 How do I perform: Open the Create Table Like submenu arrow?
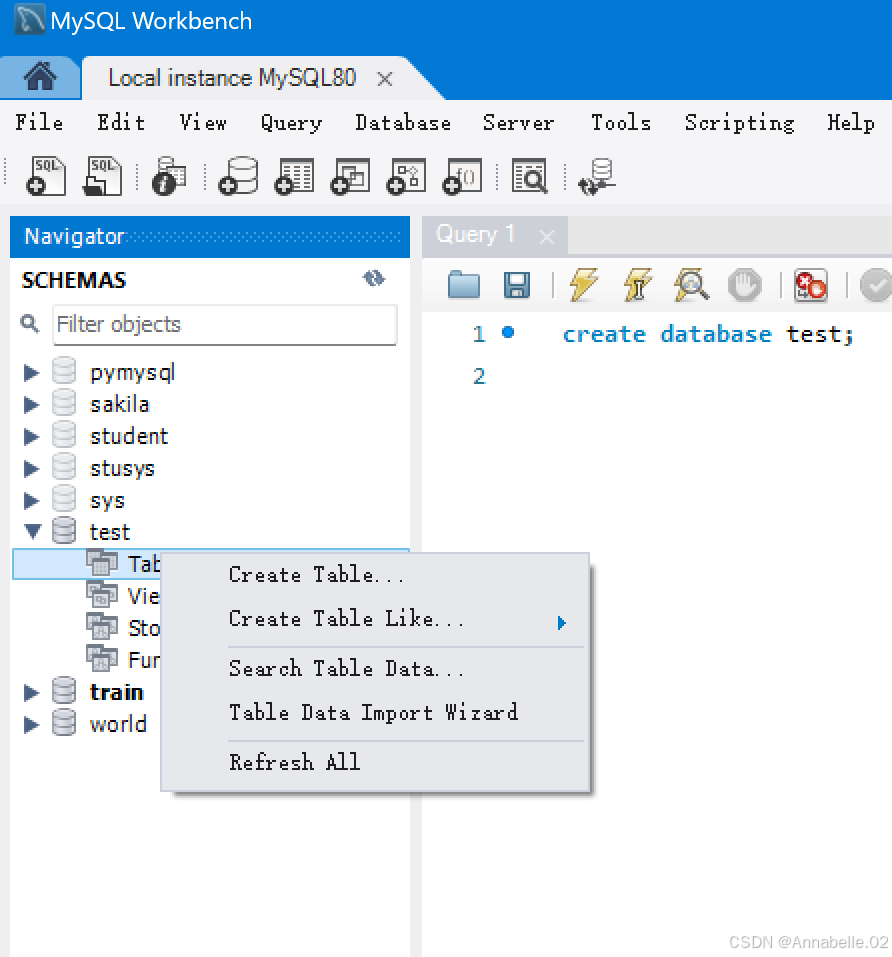click(561, 623)
